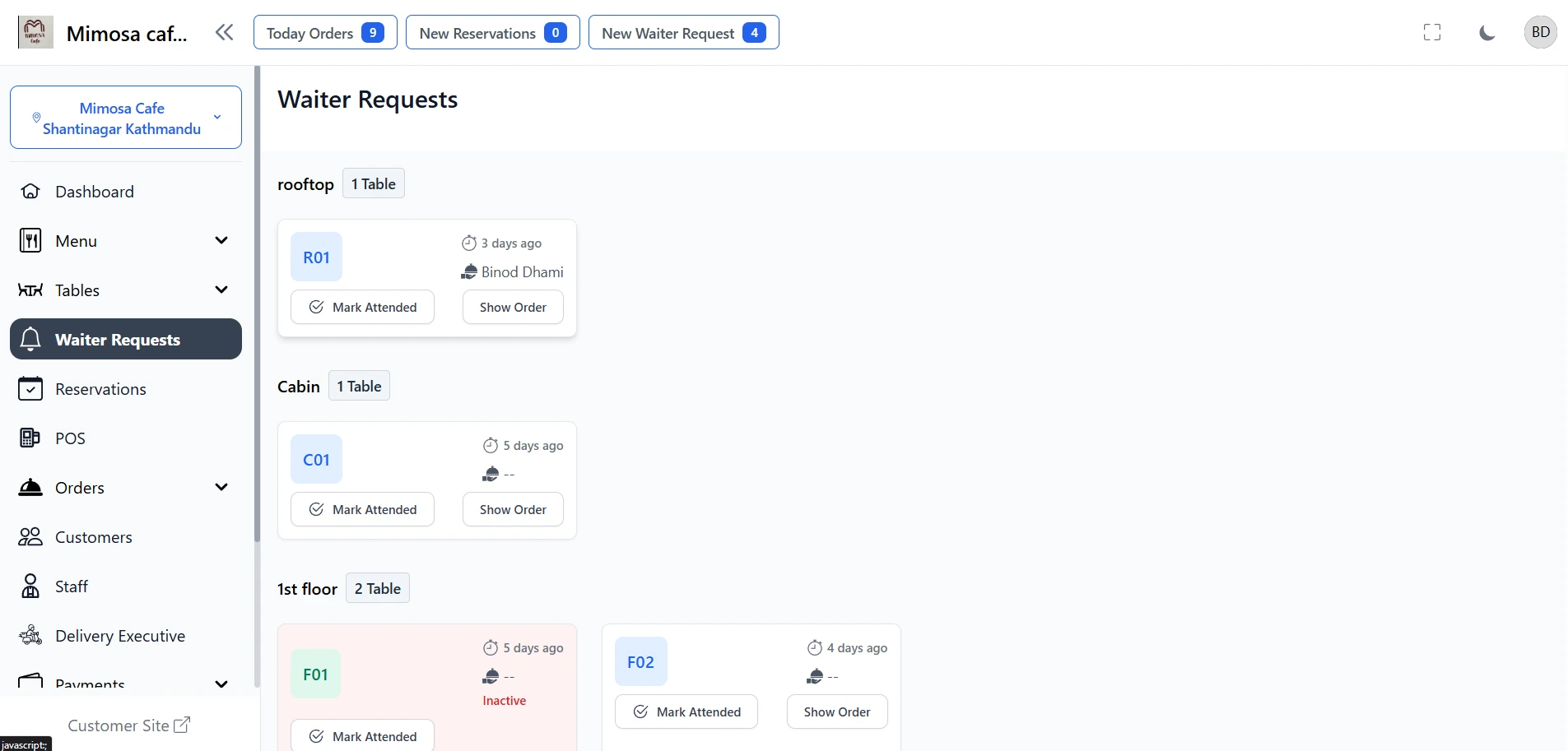Screen dimensions: 1568x751
Task: Open Delivery Executive section
Action: [119, 636]
